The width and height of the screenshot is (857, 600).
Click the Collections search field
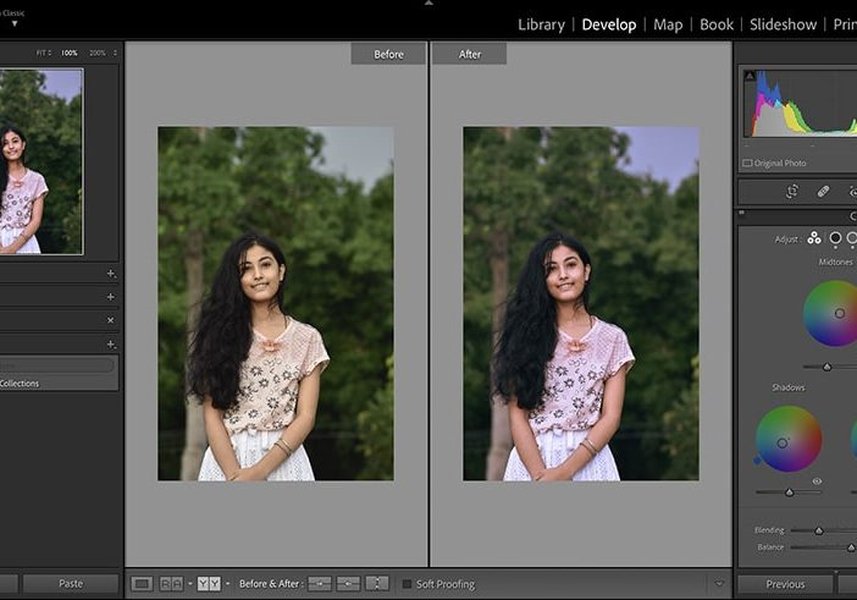(x=56, y=364)
